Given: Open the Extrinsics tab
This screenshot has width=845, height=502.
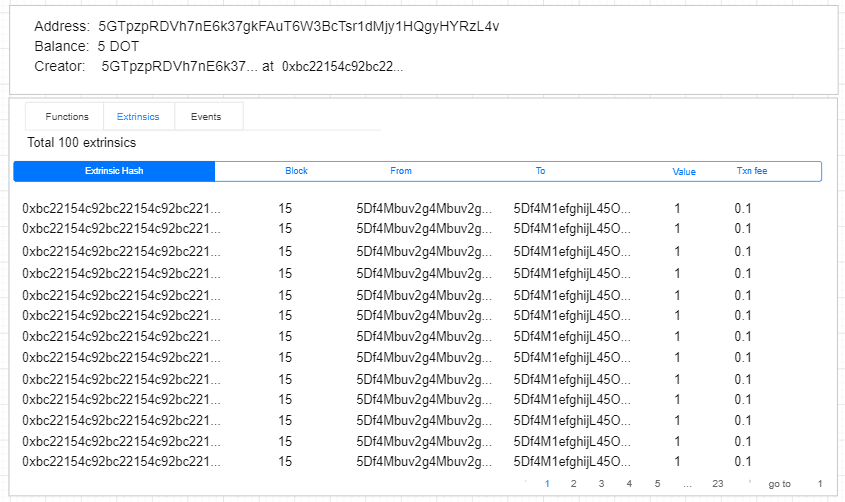Looking at the screenshot, I should click(x=138, y=117).
